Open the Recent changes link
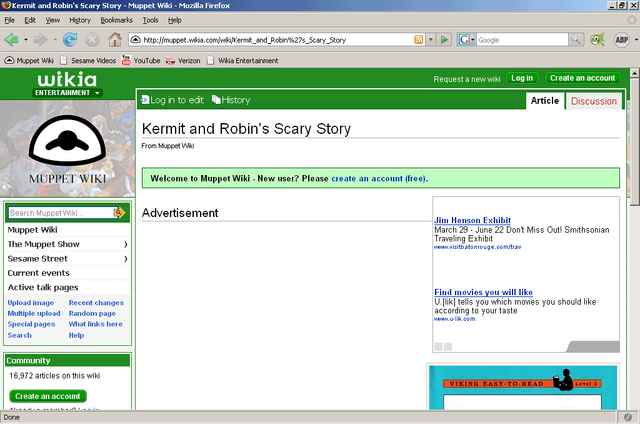The width and height of the screenshot is (640, 424). (96, 303)
